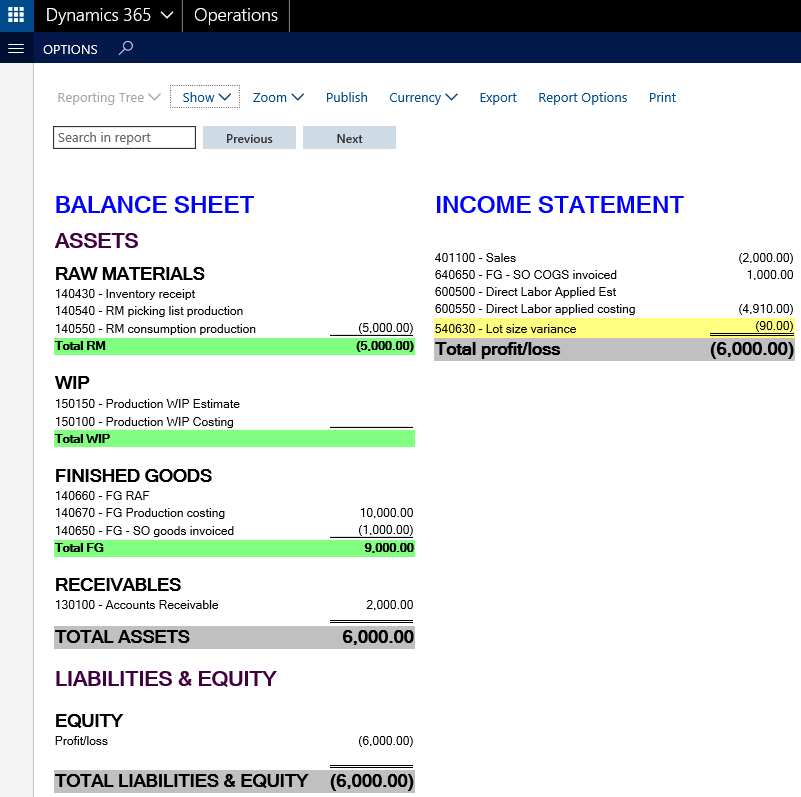Image resolution: width=801 pixels, height=797 pixels.
Task: Select the Lot size variance row
Action: [x=505, y=328]
